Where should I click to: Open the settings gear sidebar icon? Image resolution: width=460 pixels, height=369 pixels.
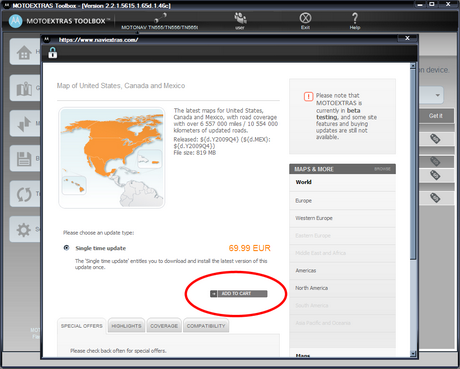pos(24,230)
